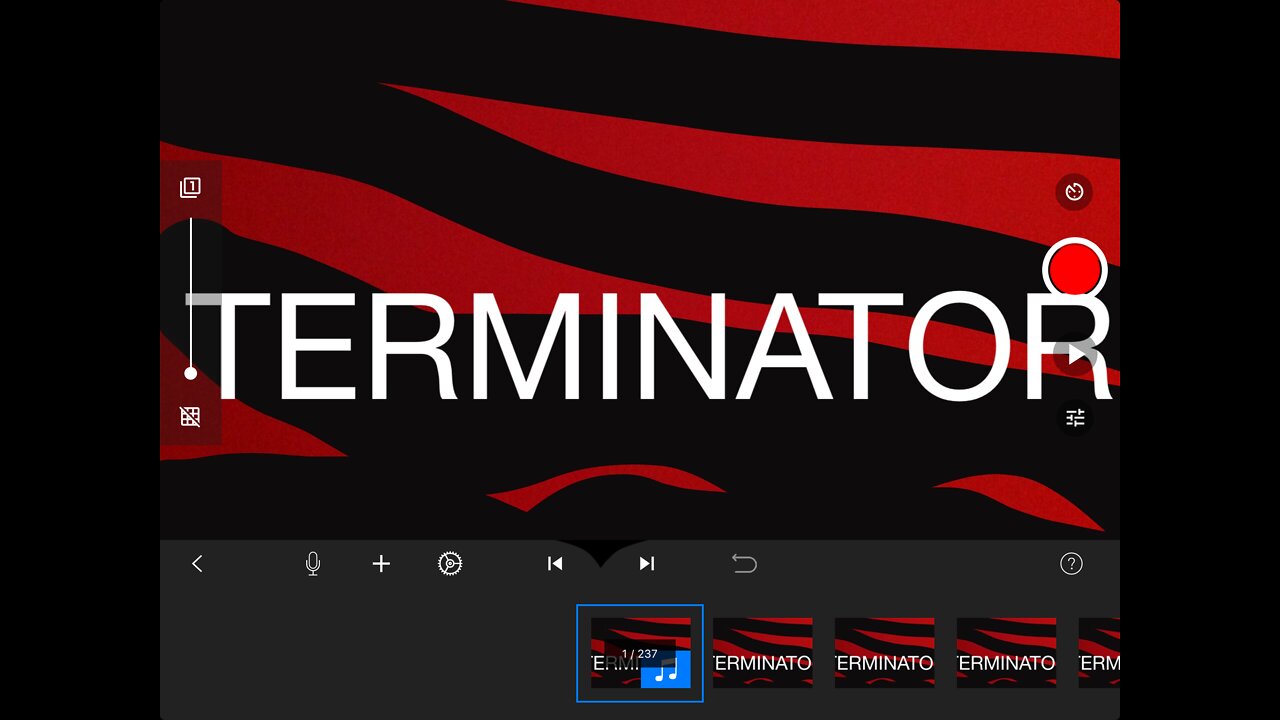Open the capture timer settings
The width and height of the screenshot is (1280, 720).
pyautogui.click(x=1074, y=192)
